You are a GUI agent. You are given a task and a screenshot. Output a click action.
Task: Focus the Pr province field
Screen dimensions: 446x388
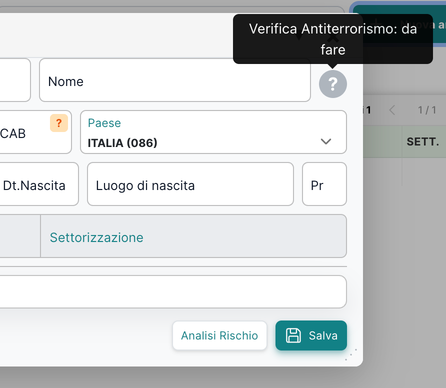tap(324, 184)
